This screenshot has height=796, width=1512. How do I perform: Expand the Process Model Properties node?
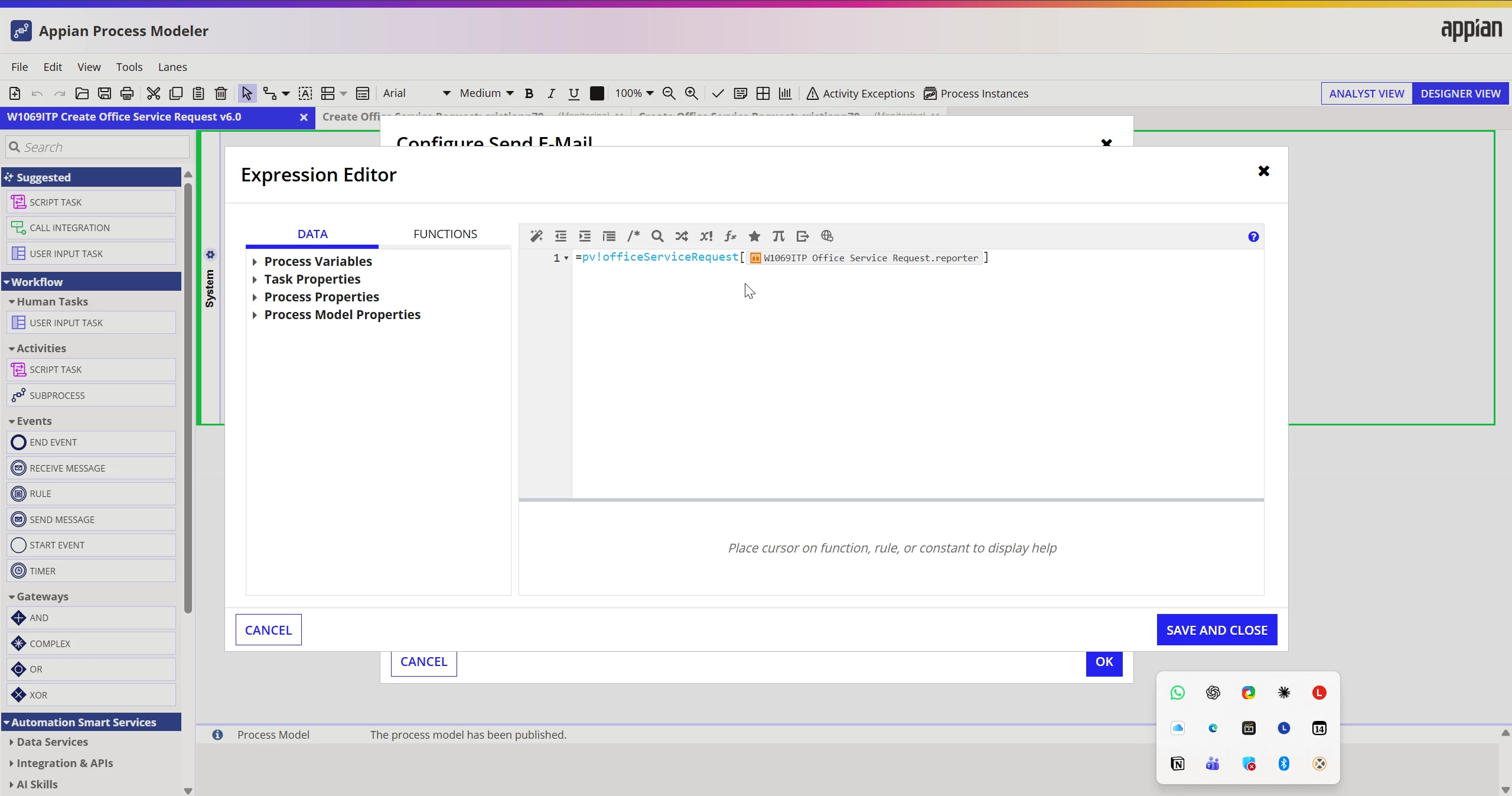click(x=255, y=315)
